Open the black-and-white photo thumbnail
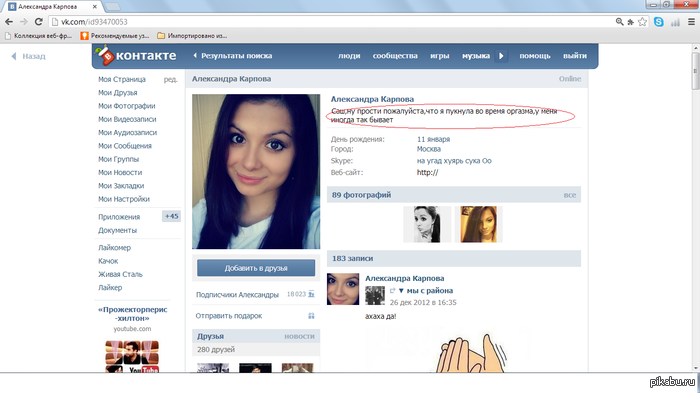Image resolution: width=700 pixels, height=393 pixels. tap(427, 224)
